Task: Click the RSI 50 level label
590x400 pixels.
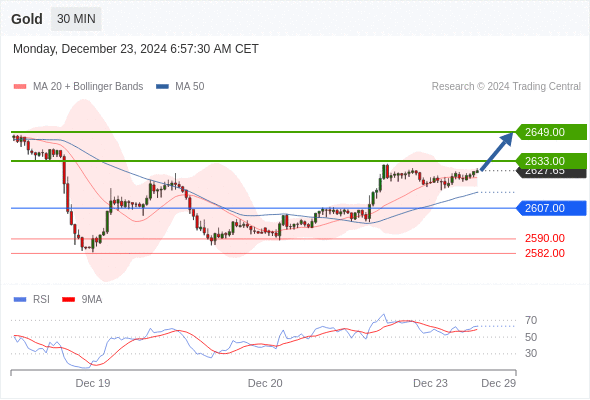Action: [531, 337]
